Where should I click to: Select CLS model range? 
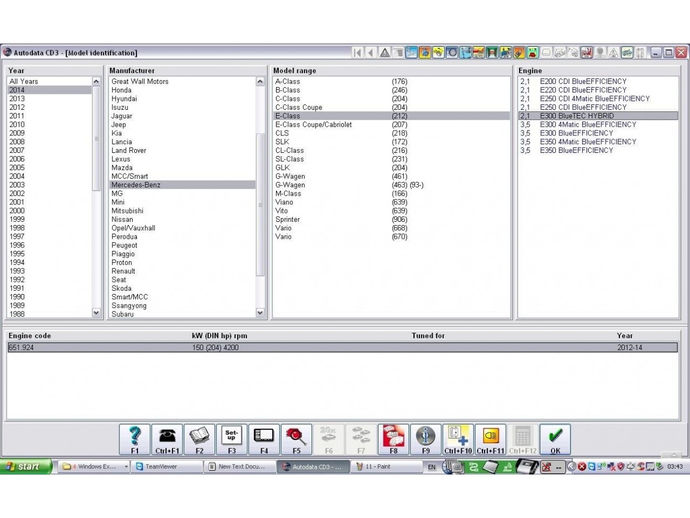(x=392, y=133)
